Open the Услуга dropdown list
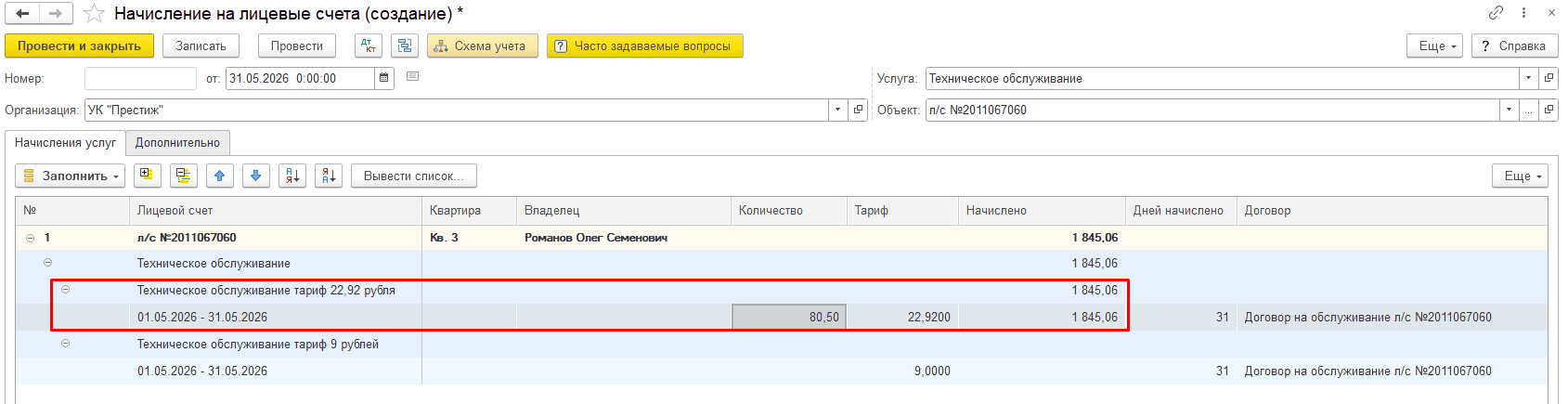This screenshot has width=1568, height=404. [x=1528, y=79]
